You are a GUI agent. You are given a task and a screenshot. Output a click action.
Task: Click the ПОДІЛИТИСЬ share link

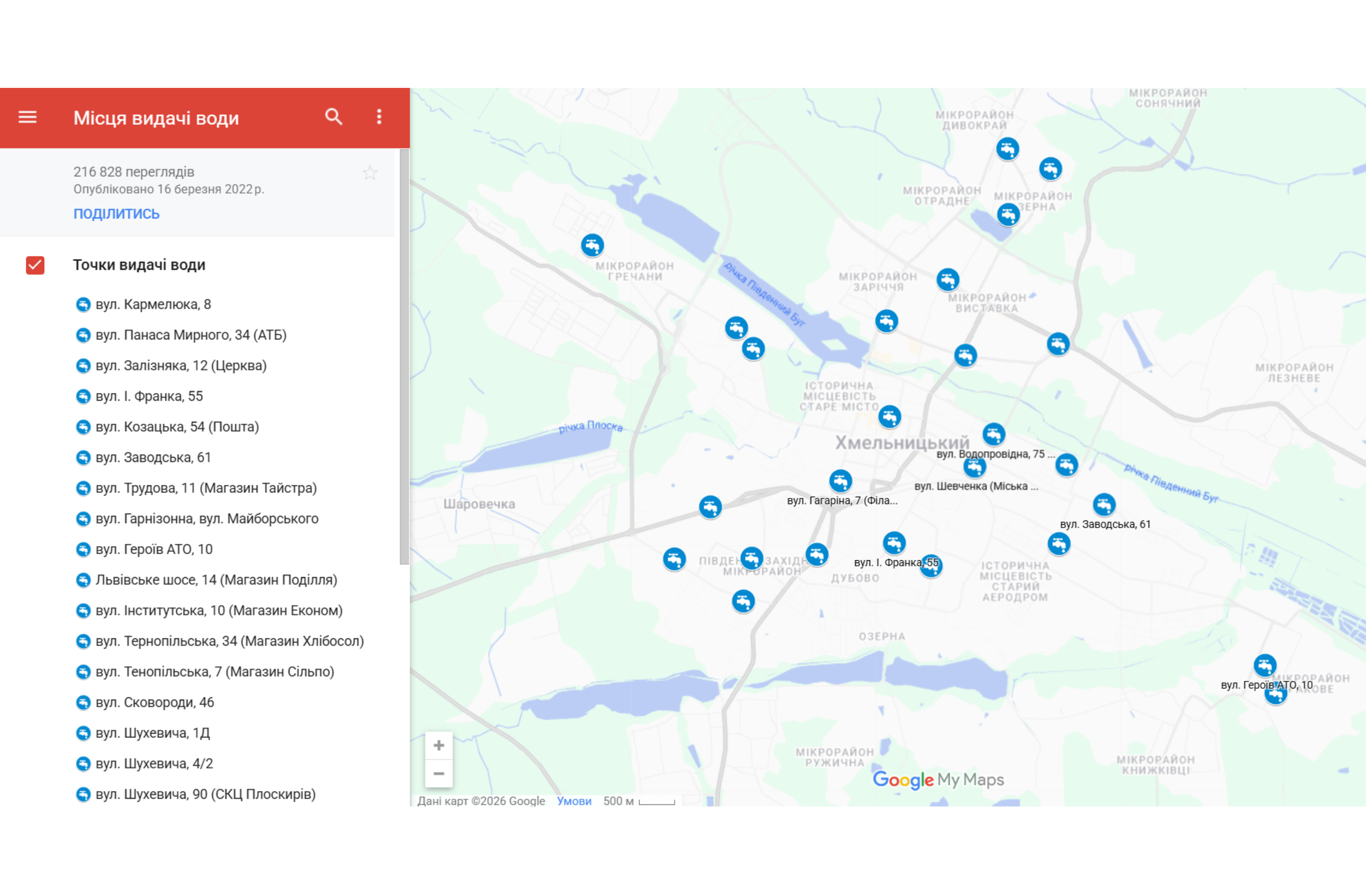[x=116, y=213]
